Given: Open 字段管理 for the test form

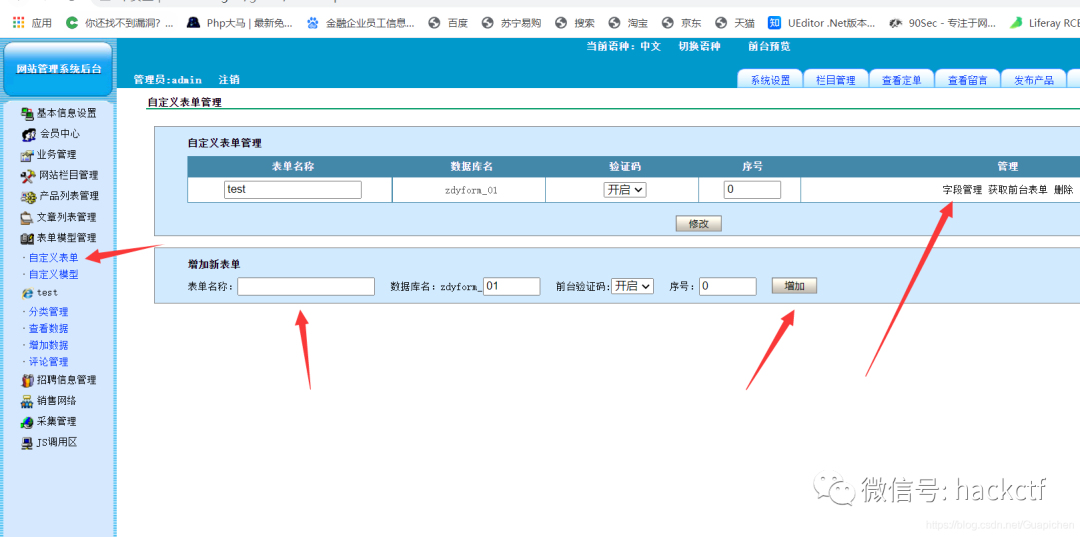Looking at the screenshot, I should point(962,190).
